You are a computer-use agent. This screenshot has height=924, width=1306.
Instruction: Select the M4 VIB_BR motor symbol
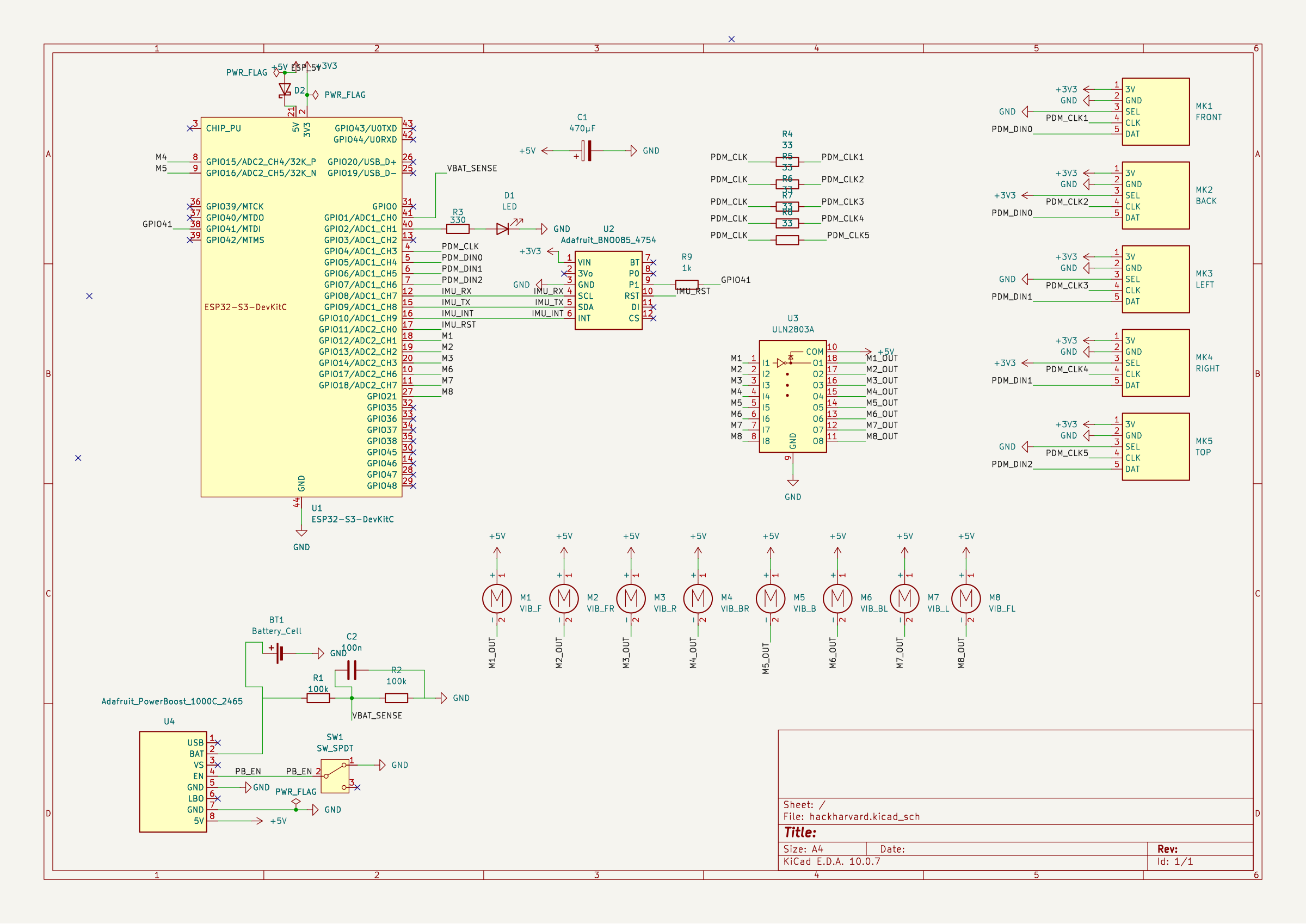coord(698,598)
